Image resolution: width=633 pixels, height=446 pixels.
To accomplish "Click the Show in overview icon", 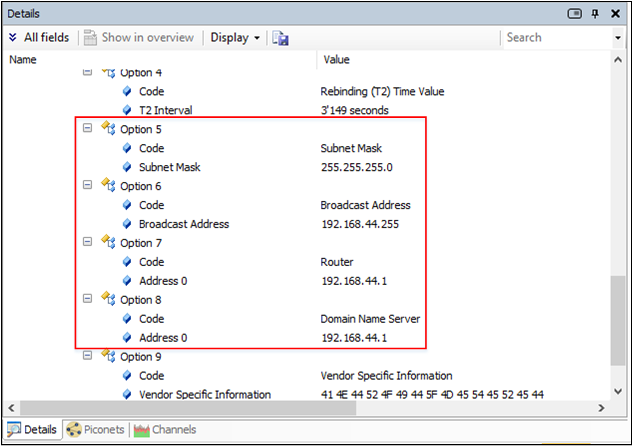I will [x=90, y=38].
